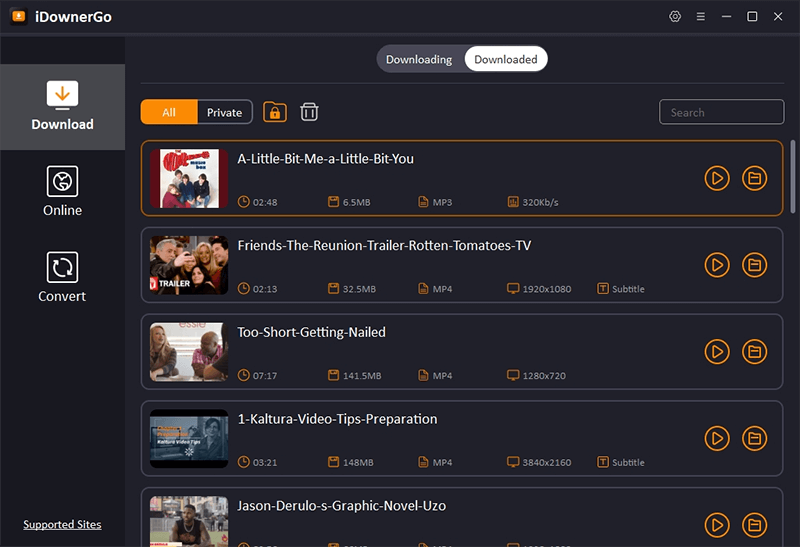Click the trash delete icon

[x=310, y=112]
